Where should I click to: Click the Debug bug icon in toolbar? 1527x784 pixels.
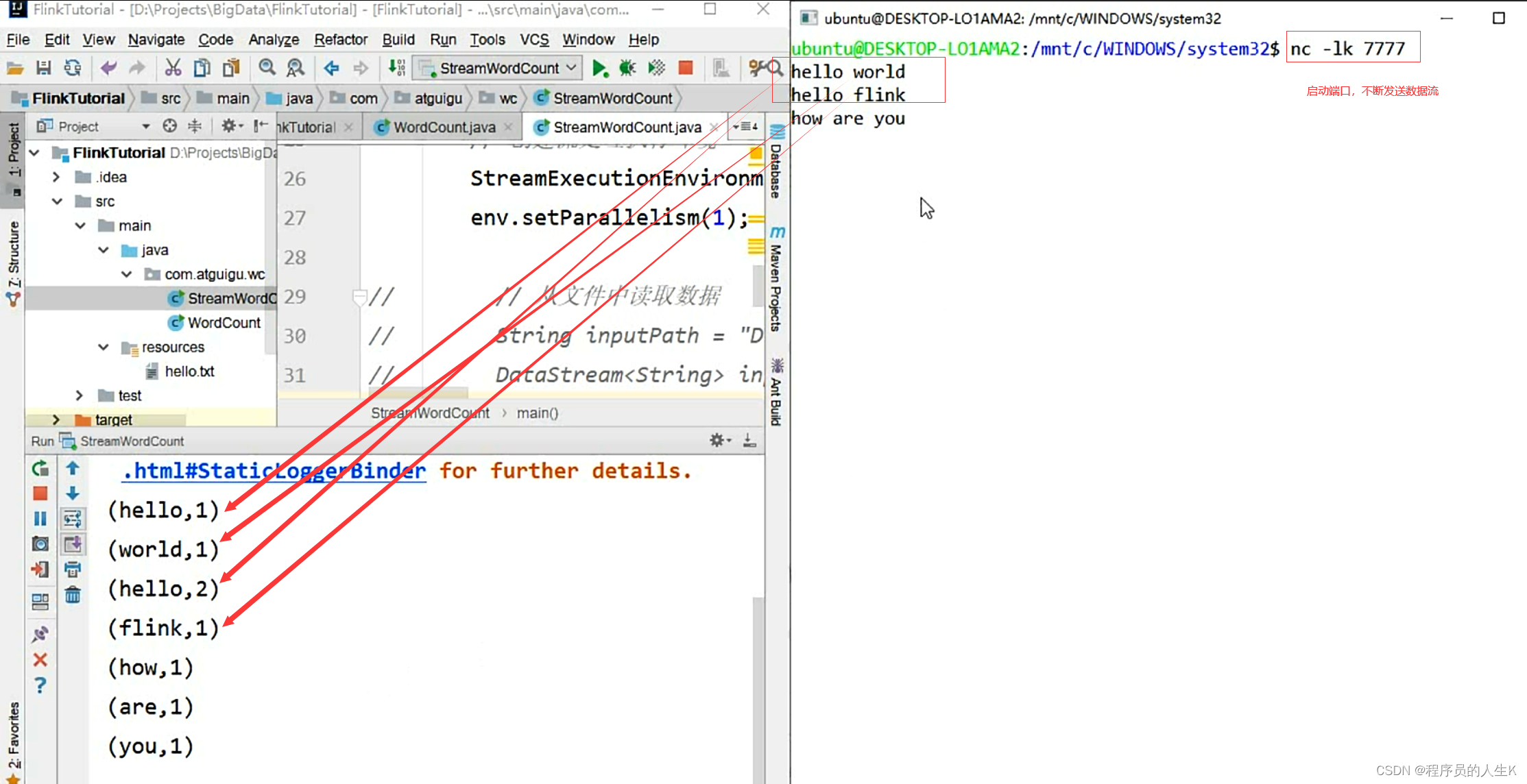coord(627,68)
